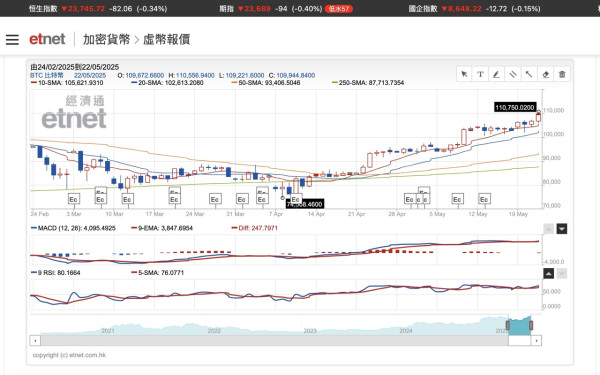Grab the left range handle in navigator
The height and width of the screenshot is (375, 600).
(x=508, y=325)
